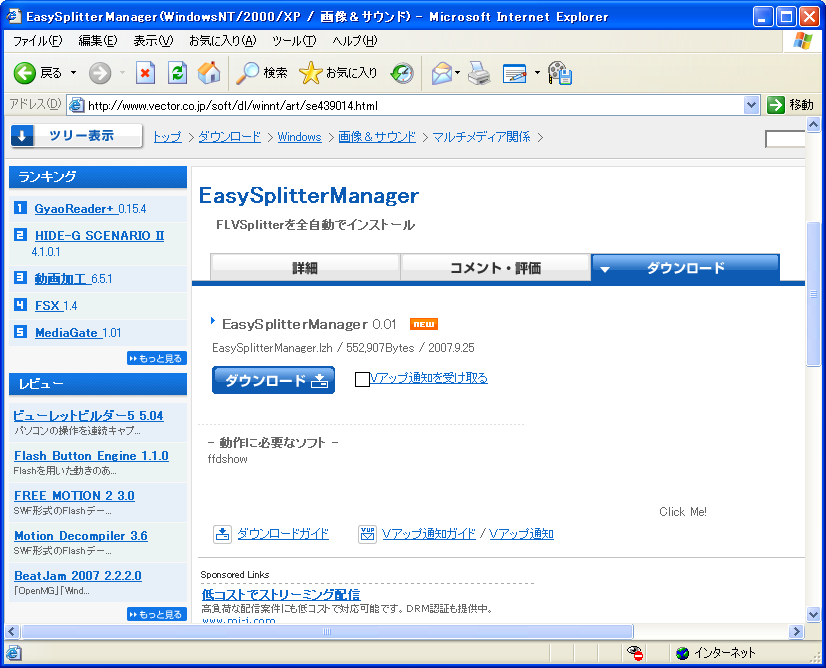Go to the 画像&サウンド breadcrumb link
This screenshot has height=668, width=826.
[x=377, y=137]
